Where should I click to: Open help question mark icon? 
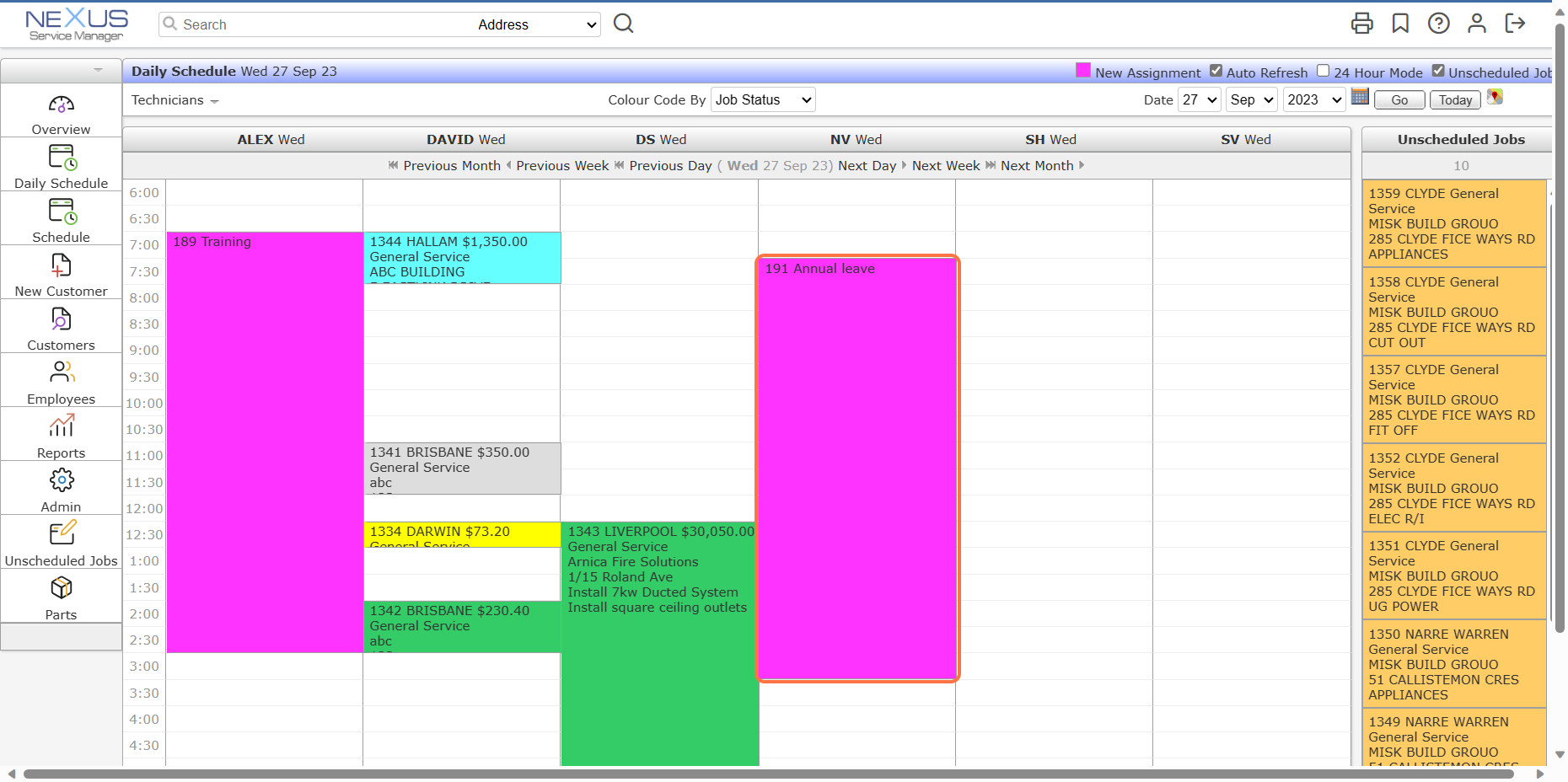pos(1438,24)
